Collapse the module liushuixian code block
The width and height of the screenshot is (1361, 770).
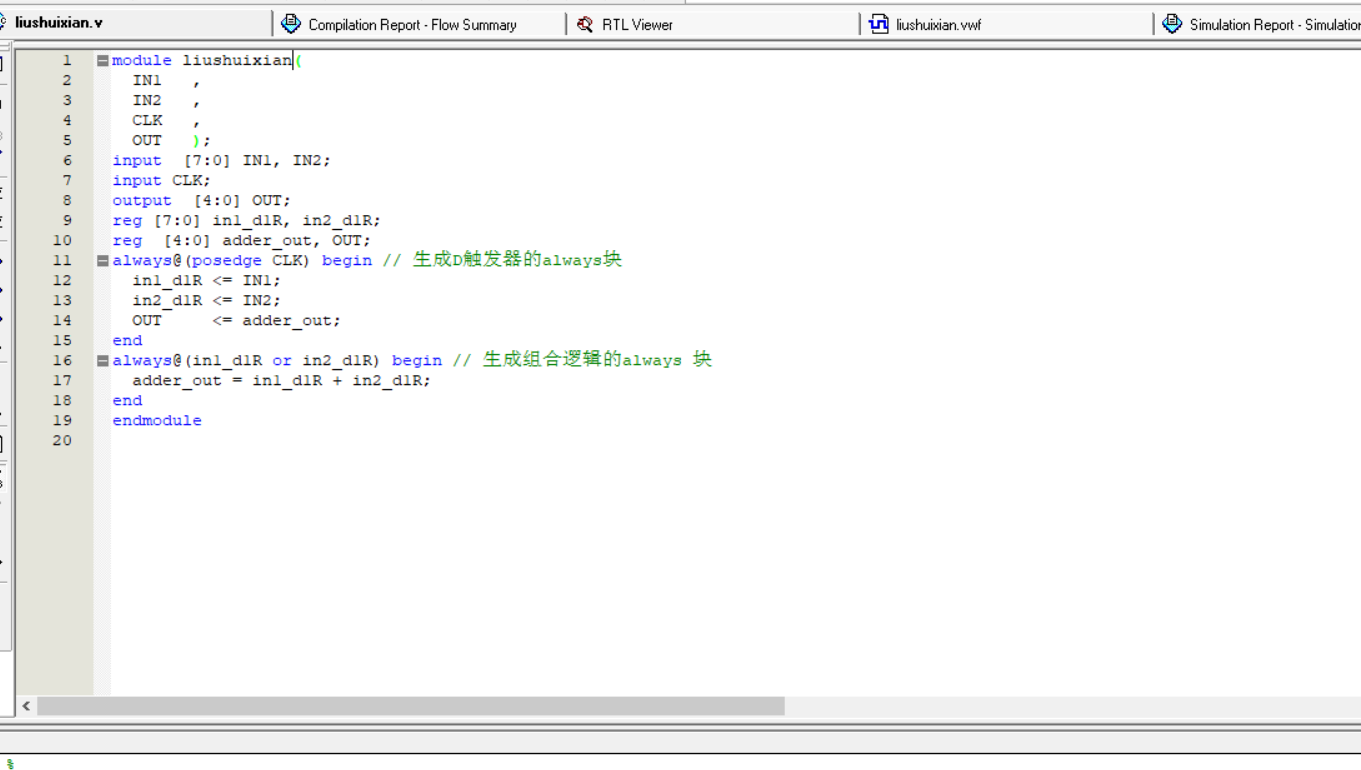point(102,61)
